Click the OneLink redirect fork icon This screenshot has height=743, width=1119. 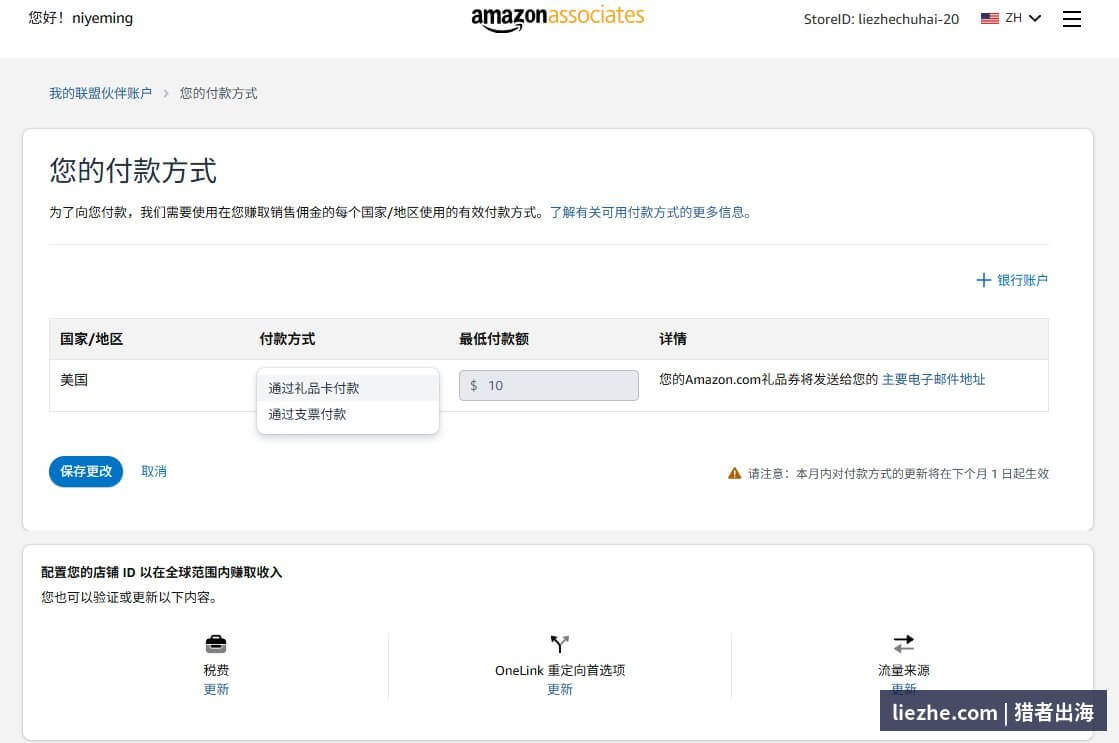[560, 644]
